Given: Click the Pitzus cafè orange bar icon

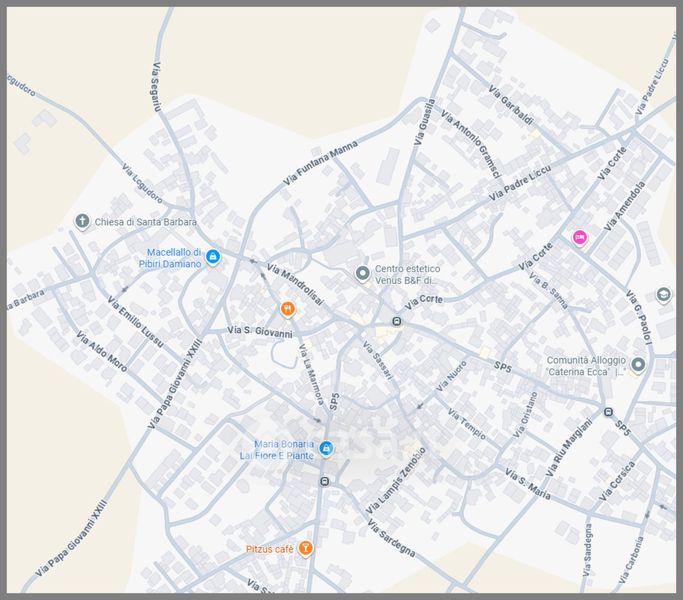Looking at the screenshot, I should coord(306,548).
